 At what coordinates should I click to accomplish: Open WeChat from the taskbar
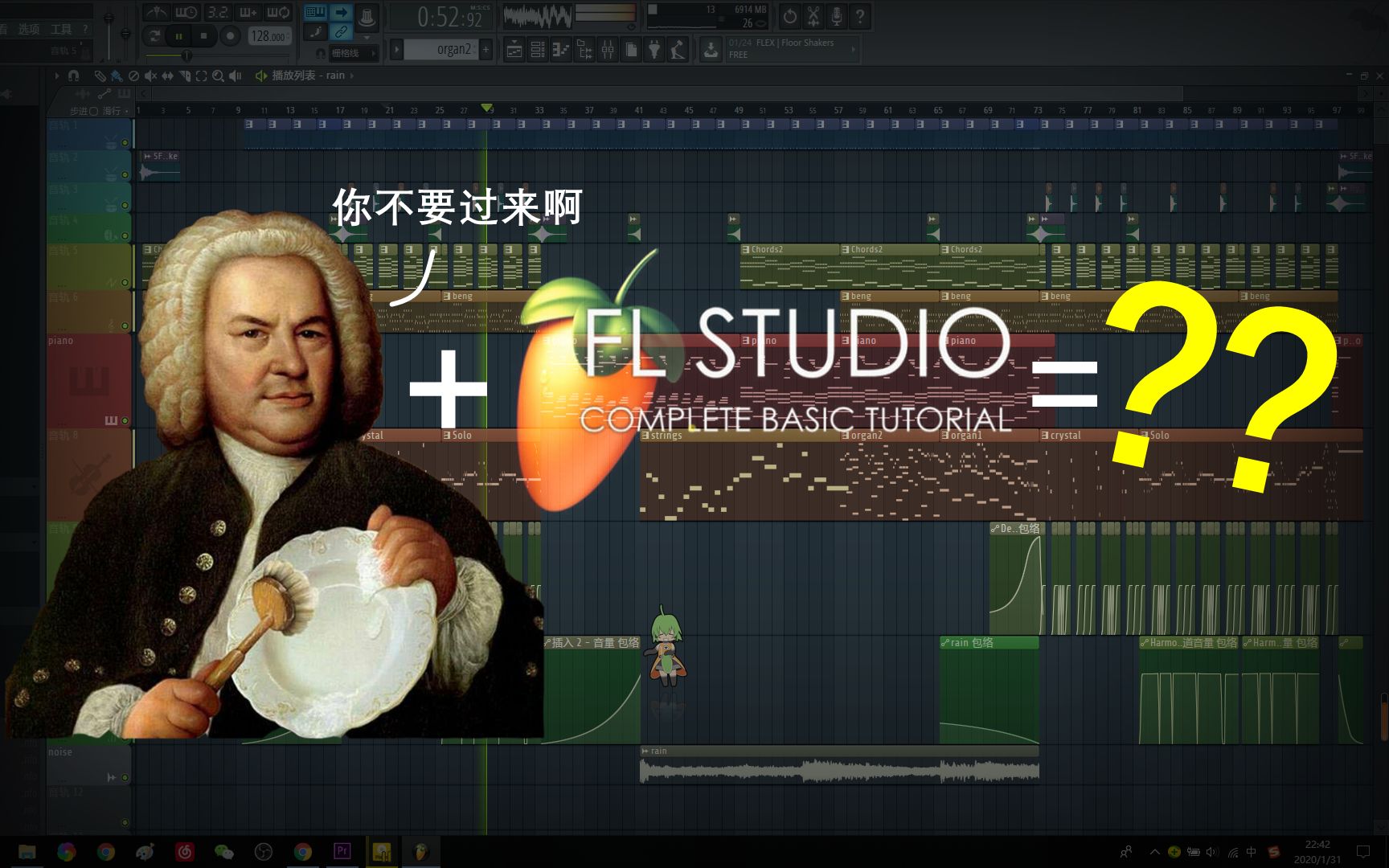(223, 852)
